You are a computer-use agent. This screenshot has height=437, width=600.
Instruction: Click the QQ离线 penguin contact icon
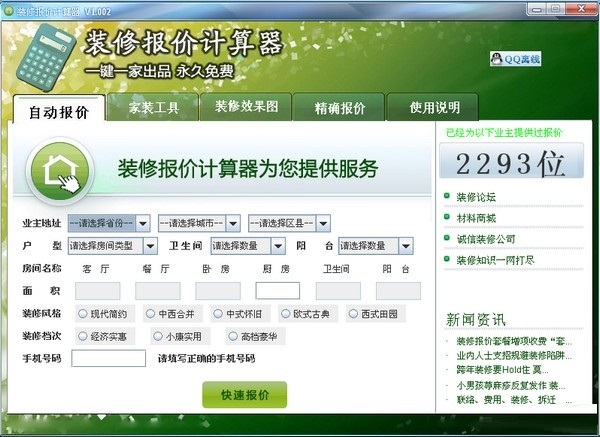click(x=496, y=59)
